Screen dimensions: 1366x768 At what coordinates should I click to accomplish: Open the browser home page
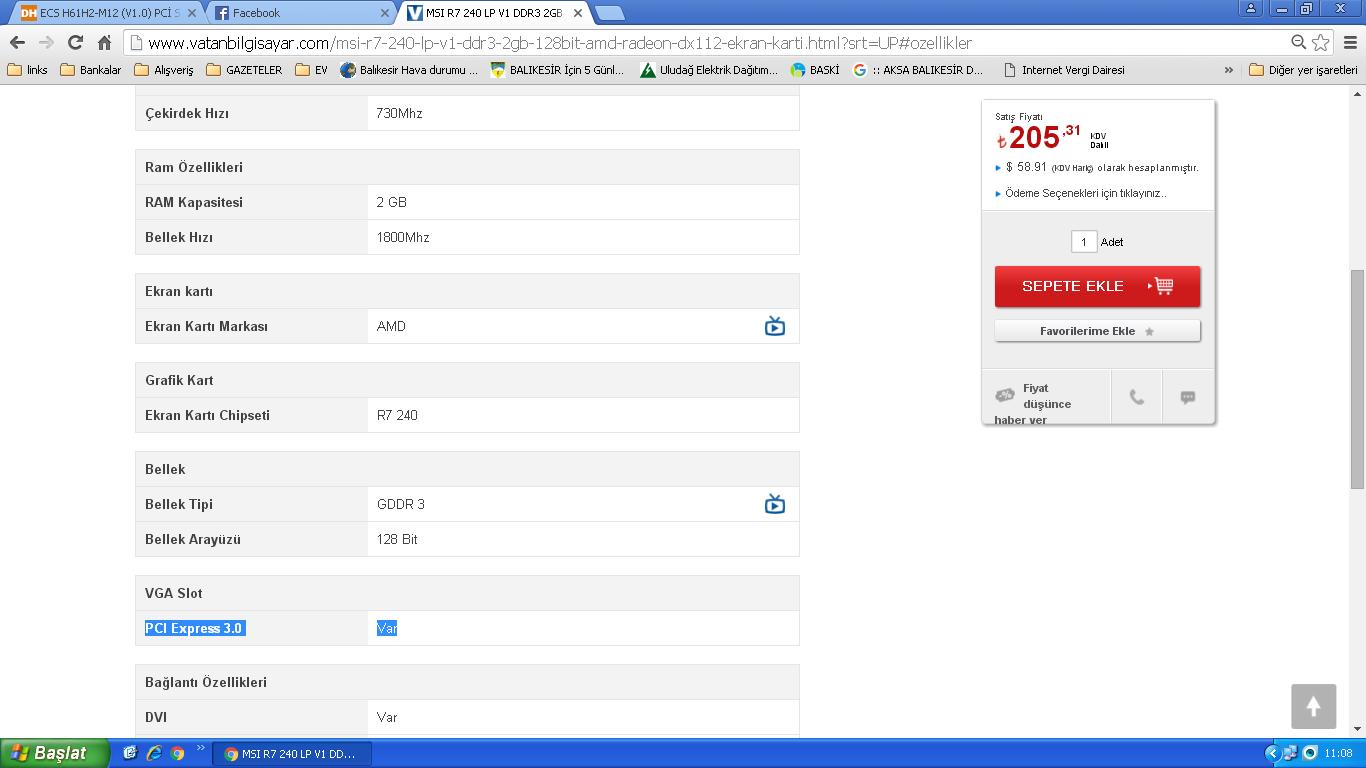coord(104,43)
